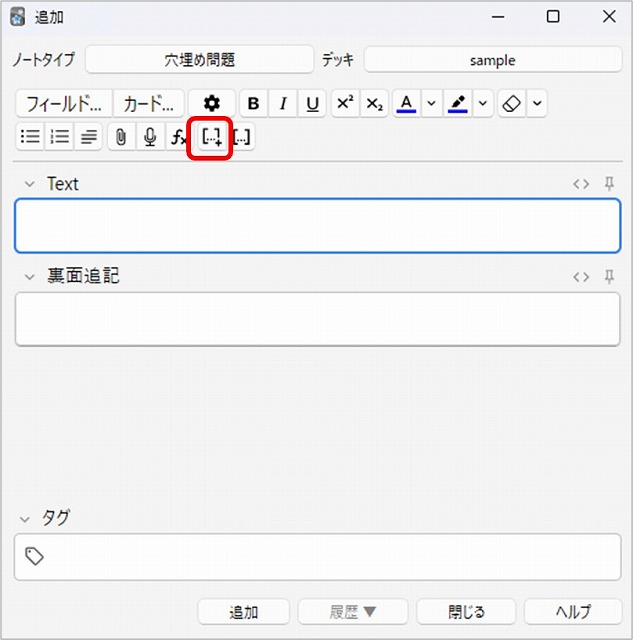The width and height of the screenshot is (633, 640).
Task: Insert an ordered numbered list
Action: [x=60, y=136]
